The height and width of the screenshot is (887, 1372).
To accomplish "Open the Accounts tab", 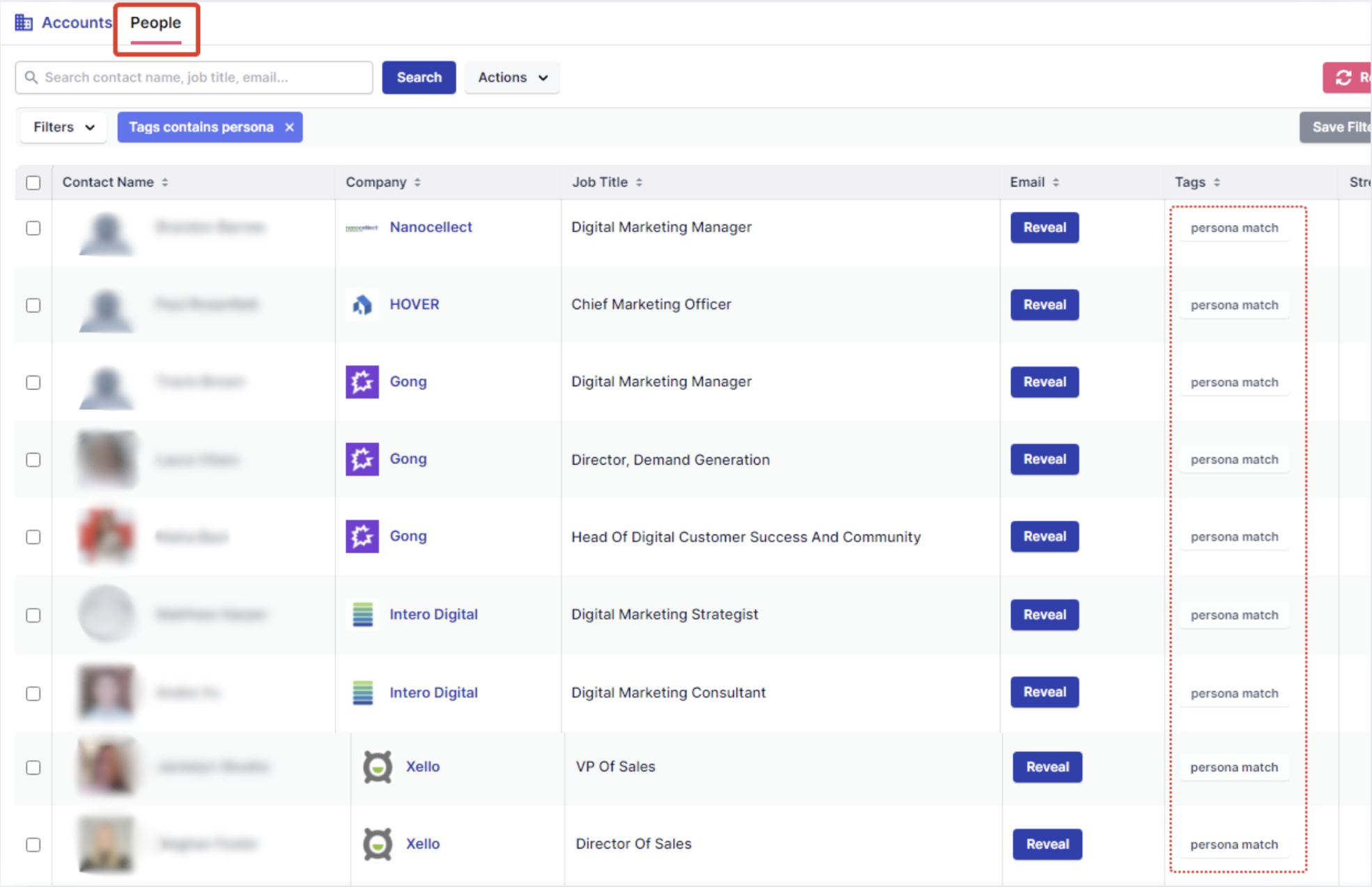I will coord(76,23).
